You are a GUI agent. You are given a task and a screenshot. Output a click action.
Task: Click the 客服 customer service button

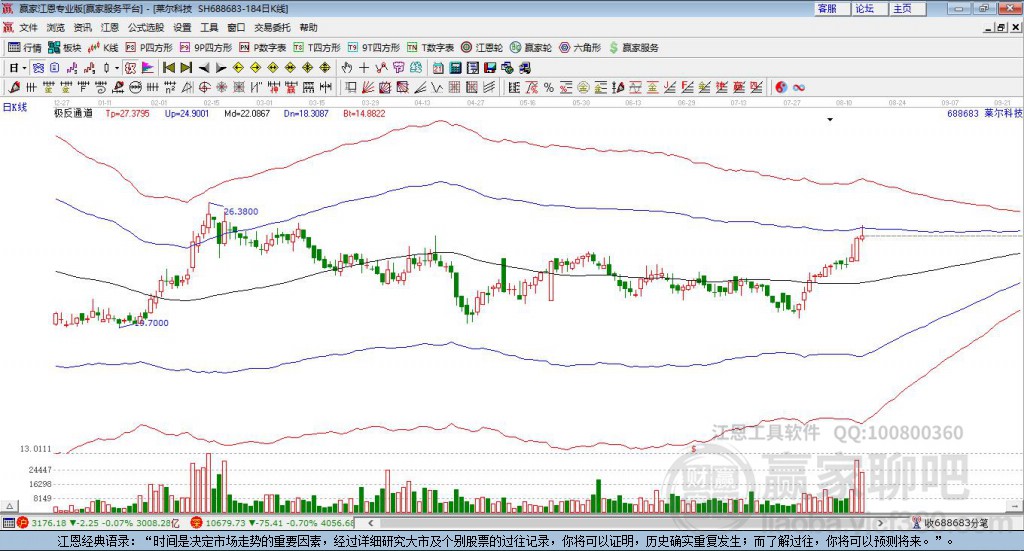click(827, 8)
